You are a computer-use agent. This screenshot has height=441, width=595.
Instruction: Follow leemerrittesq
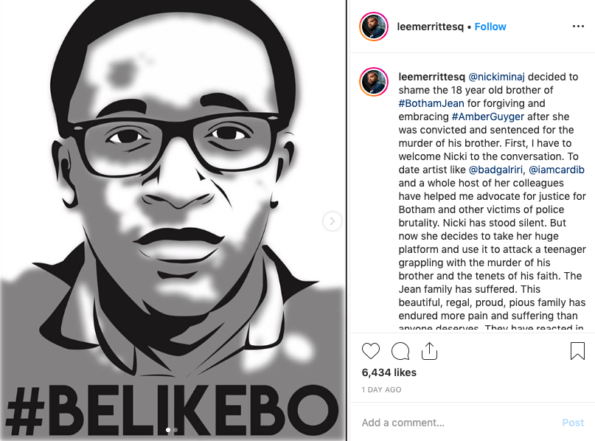[490, 27]
